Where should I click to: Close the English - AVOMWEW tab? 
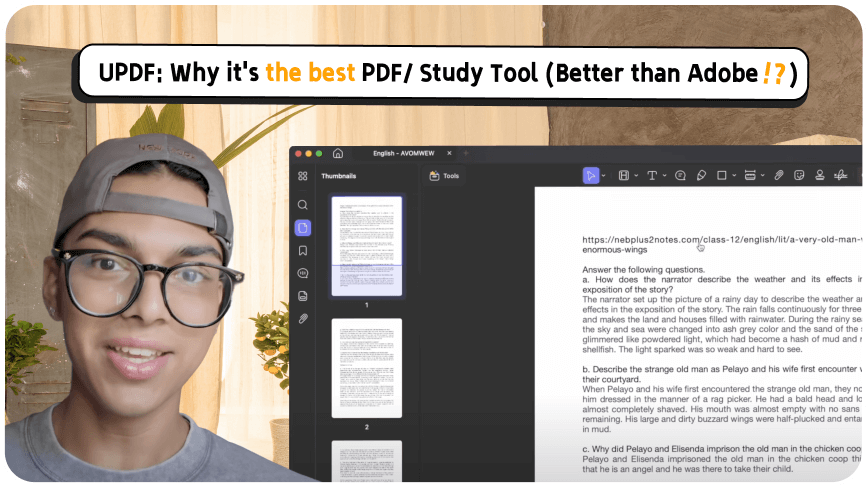pyautogui.click(x=449, y=153)
